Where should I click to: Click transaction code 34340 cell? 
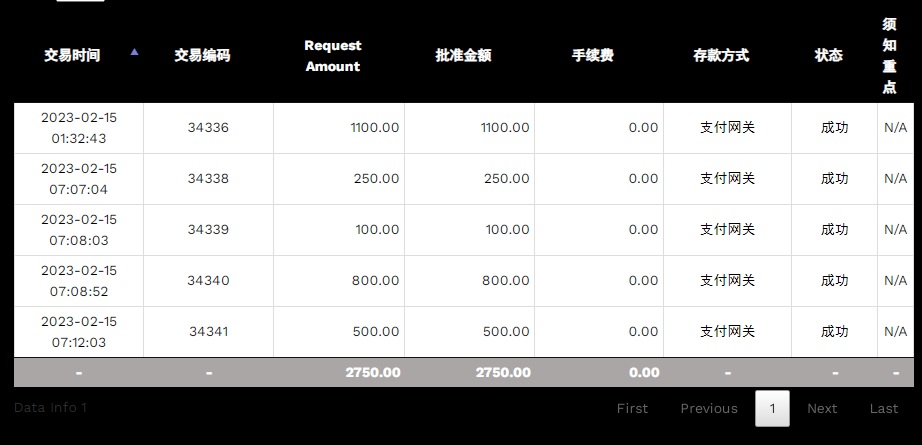pos(208,281)
